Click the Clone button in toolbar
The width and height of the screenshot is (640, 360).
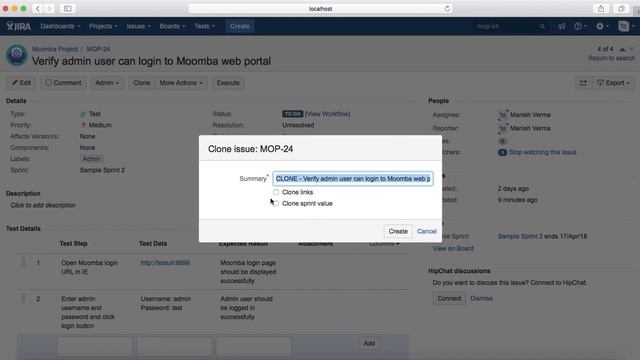click(142, 83)
